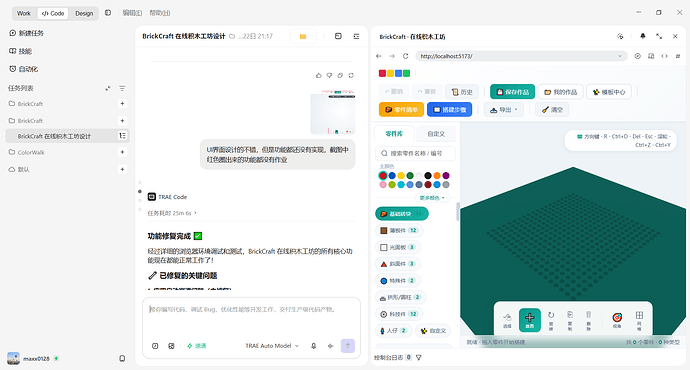The width and height of the screenshot is (690, 370).
Task: Pick the yellow color swatch
Action: click(x=401, y=176)
